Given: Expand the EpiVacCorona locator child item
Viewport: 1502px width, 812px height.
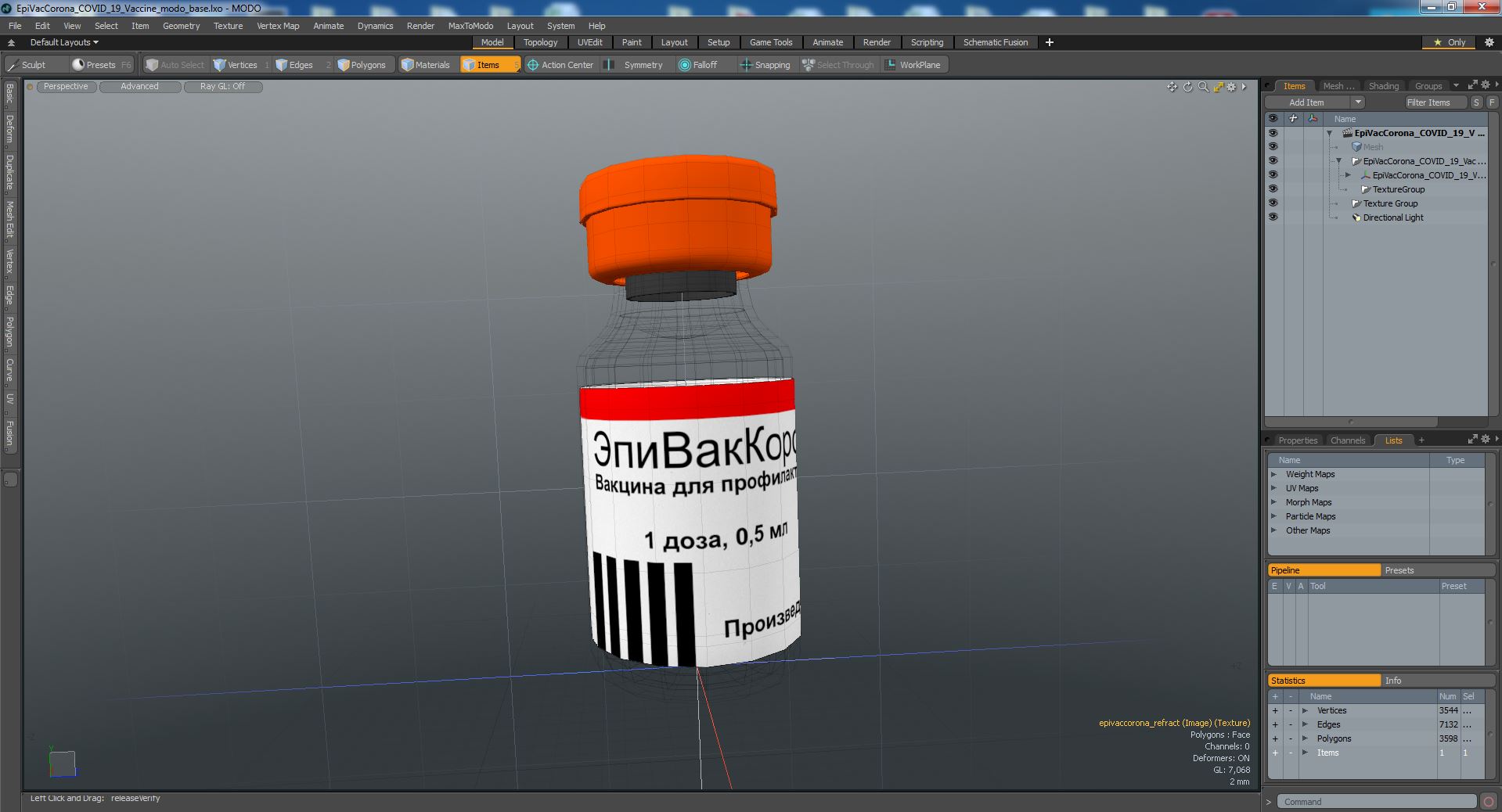Looking at the screenshot, I should 1348,176.
